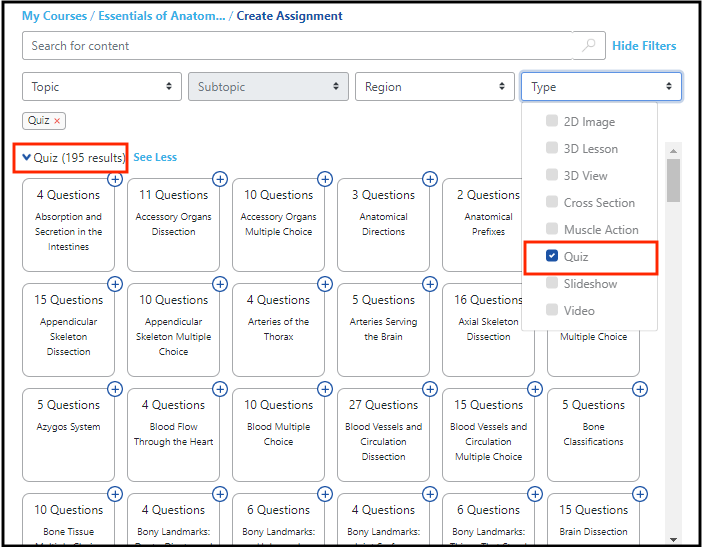Screen dimensions: 702x547
Task: Add the Brain Dissection quiz
Action: click(x=640, y=494)
